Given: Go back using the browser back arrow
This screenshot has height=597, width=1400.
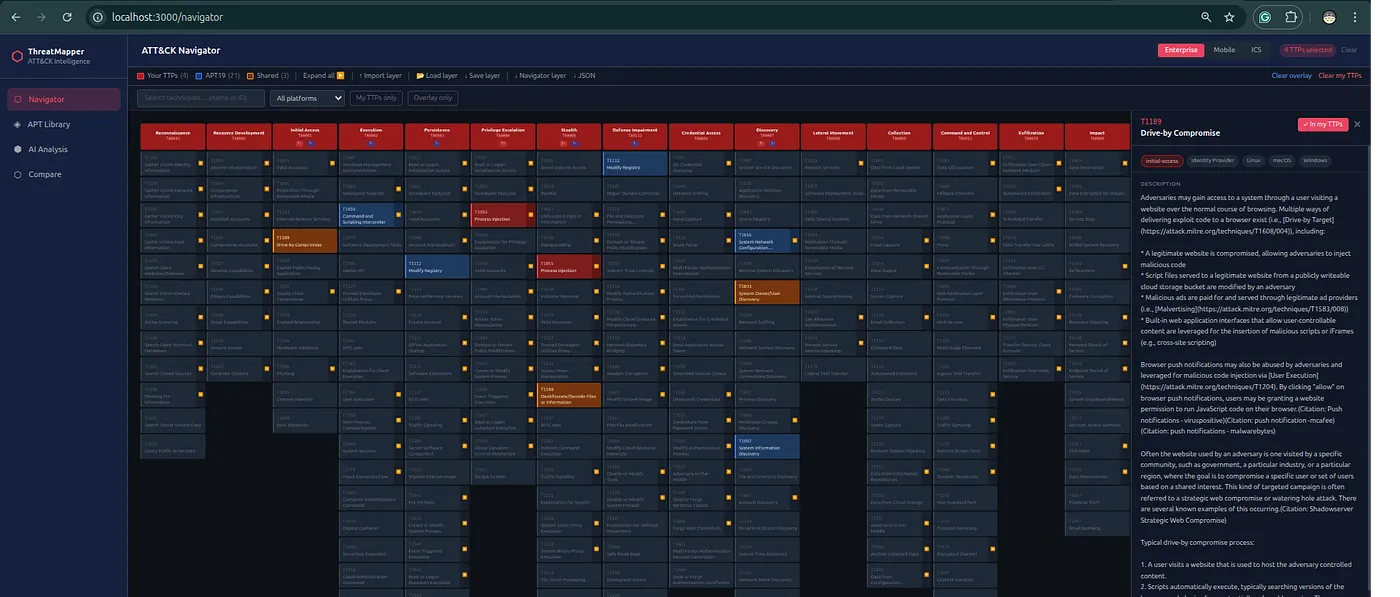Looking at the screenshot, I should (17, 17).
